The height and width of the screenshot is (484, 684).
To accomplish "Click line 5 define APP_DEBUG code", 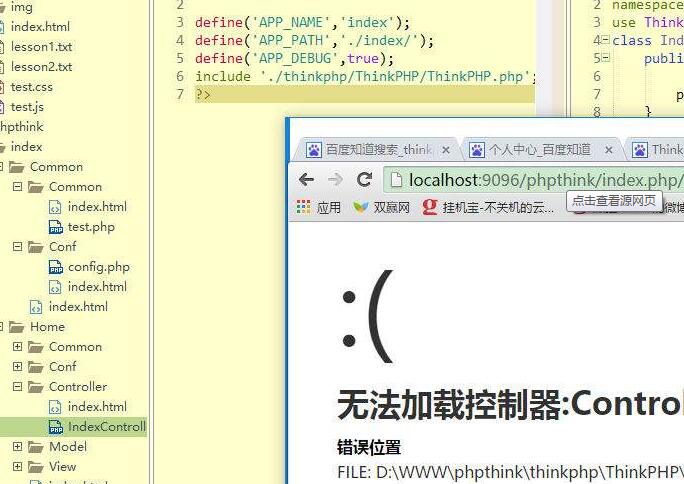I will click(x=294, y=58).
